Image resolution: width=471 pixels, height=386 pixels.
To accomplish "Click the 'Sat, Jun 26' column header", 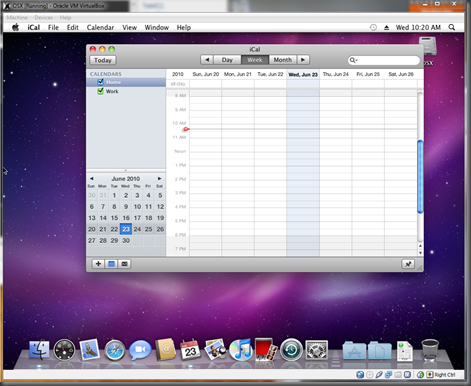I will point(401,74).
